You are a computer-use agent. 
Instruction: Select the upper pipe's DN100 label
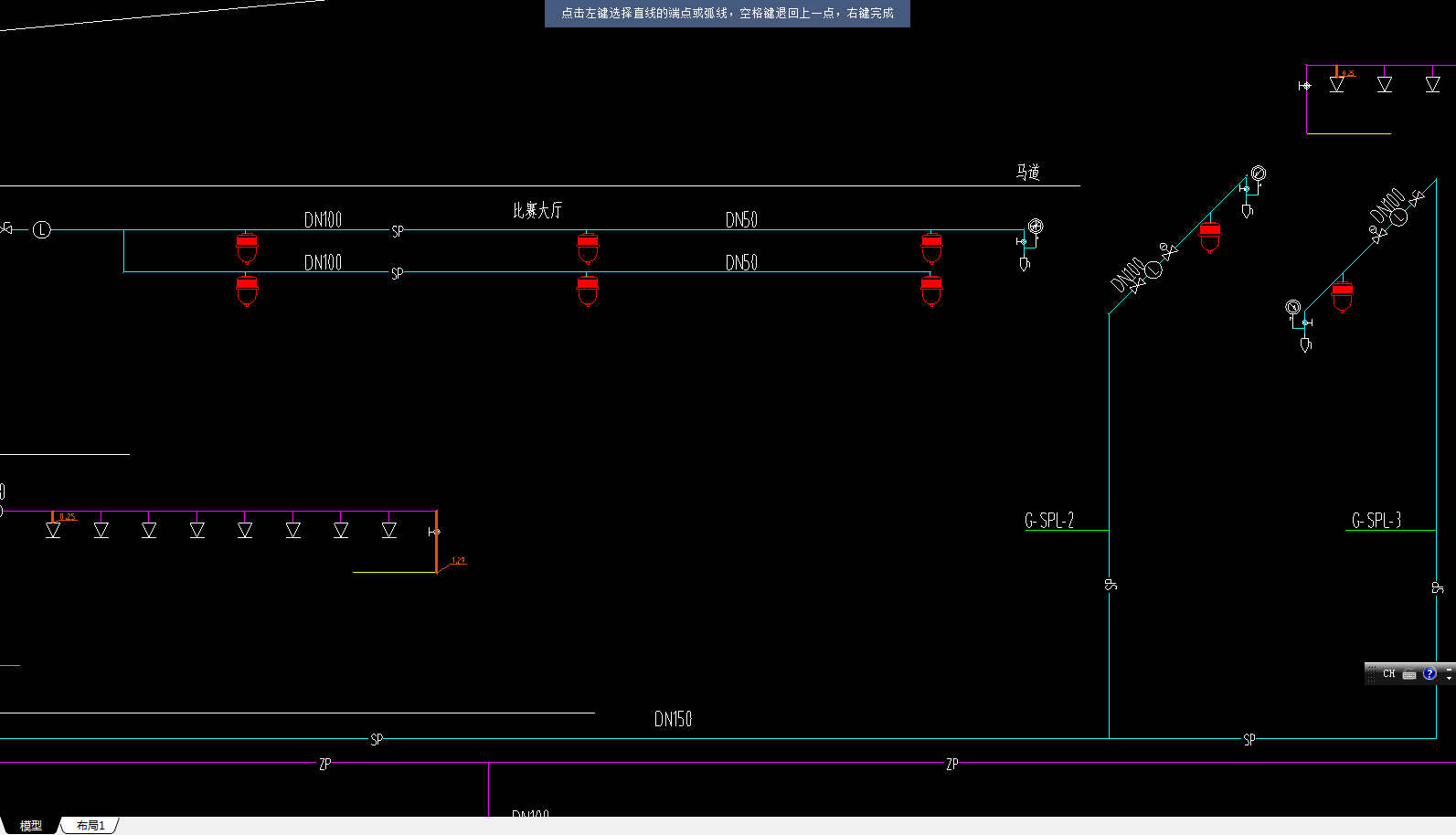pyautogui.click(x=323, y=219)
